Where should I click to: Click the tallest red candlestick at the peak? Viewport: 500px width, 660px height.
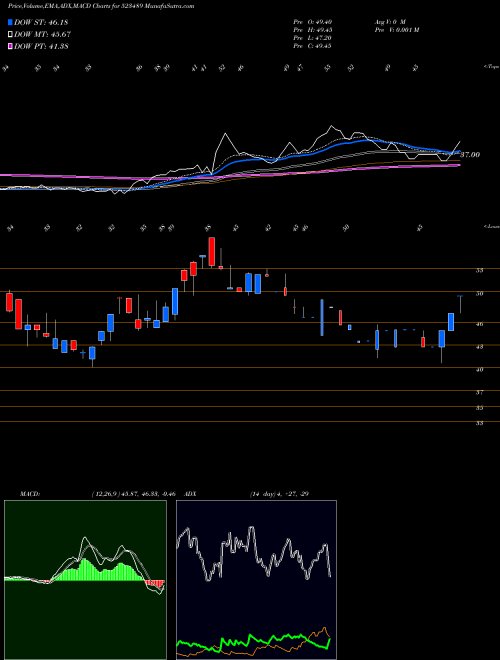tap(212, 252)
